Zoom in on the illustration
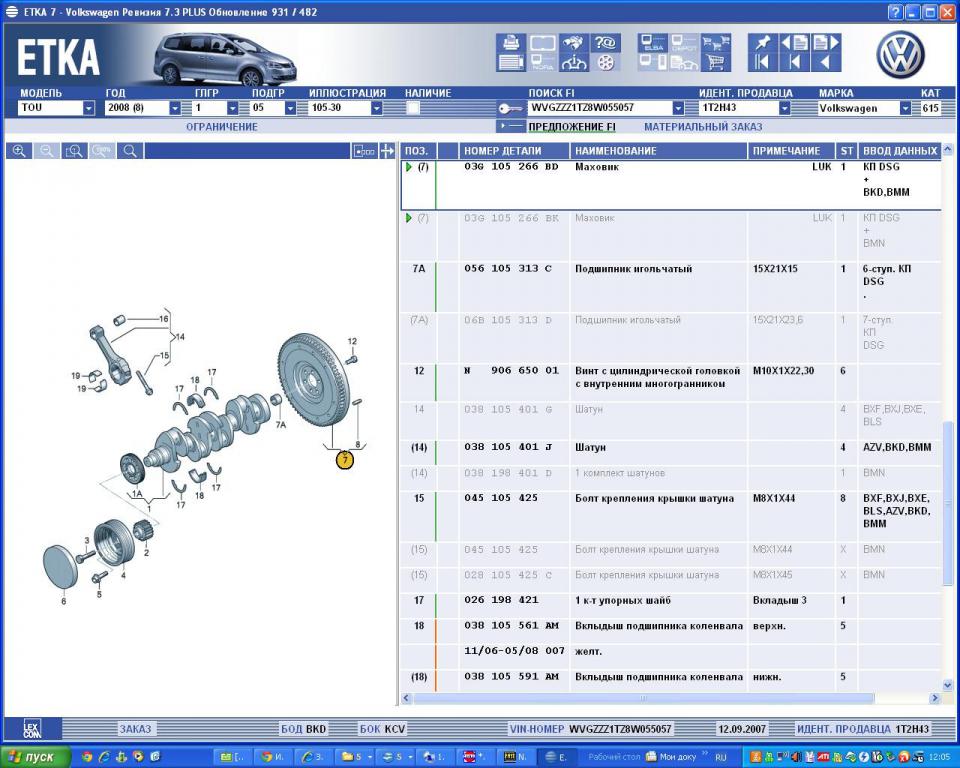The height and width of the screenshot is (768, 960). 19,151
